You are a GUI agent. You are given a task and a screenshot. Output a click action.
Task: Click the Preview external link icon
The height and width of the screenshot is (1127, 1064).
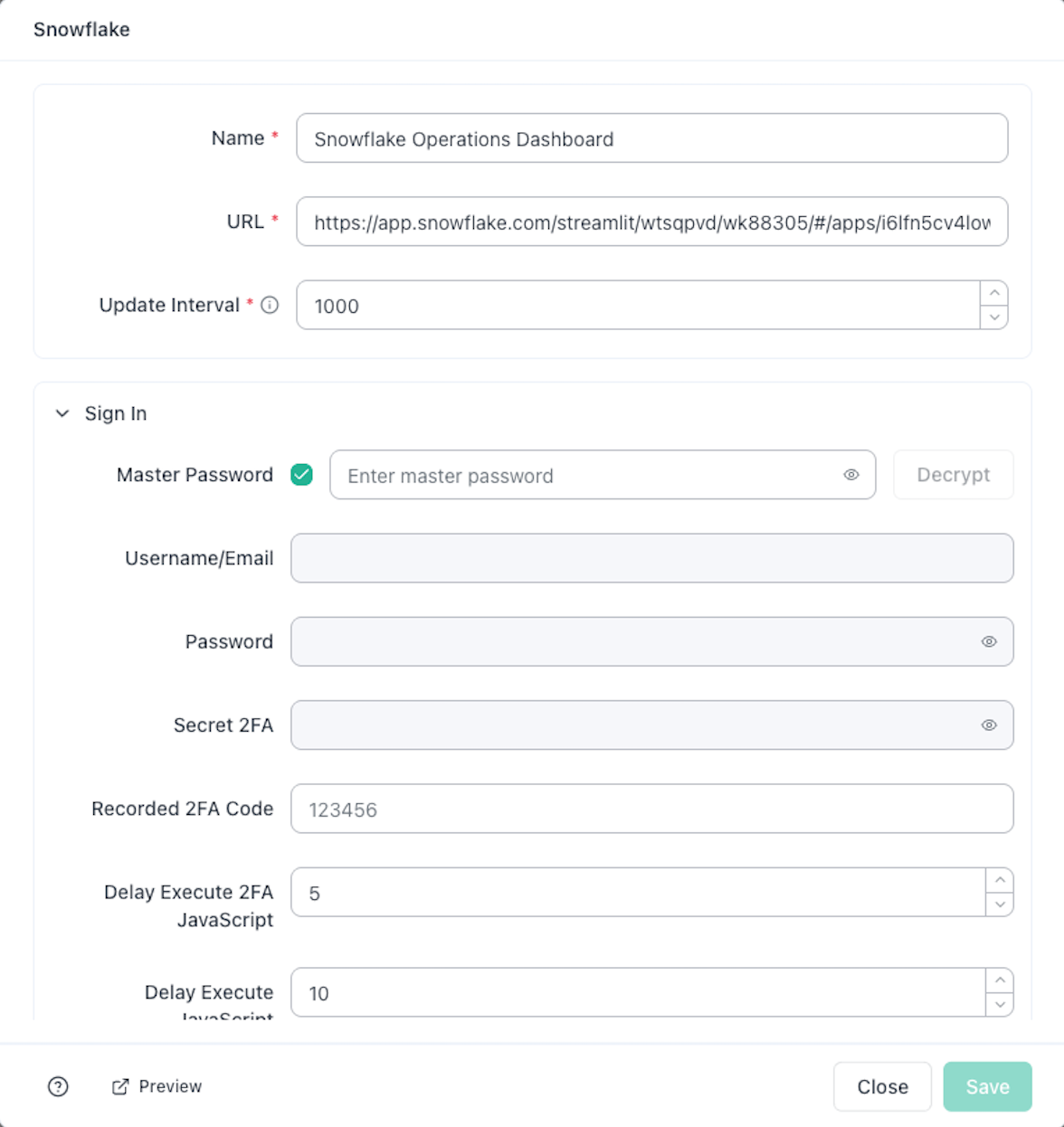[x=120, y=1086]
